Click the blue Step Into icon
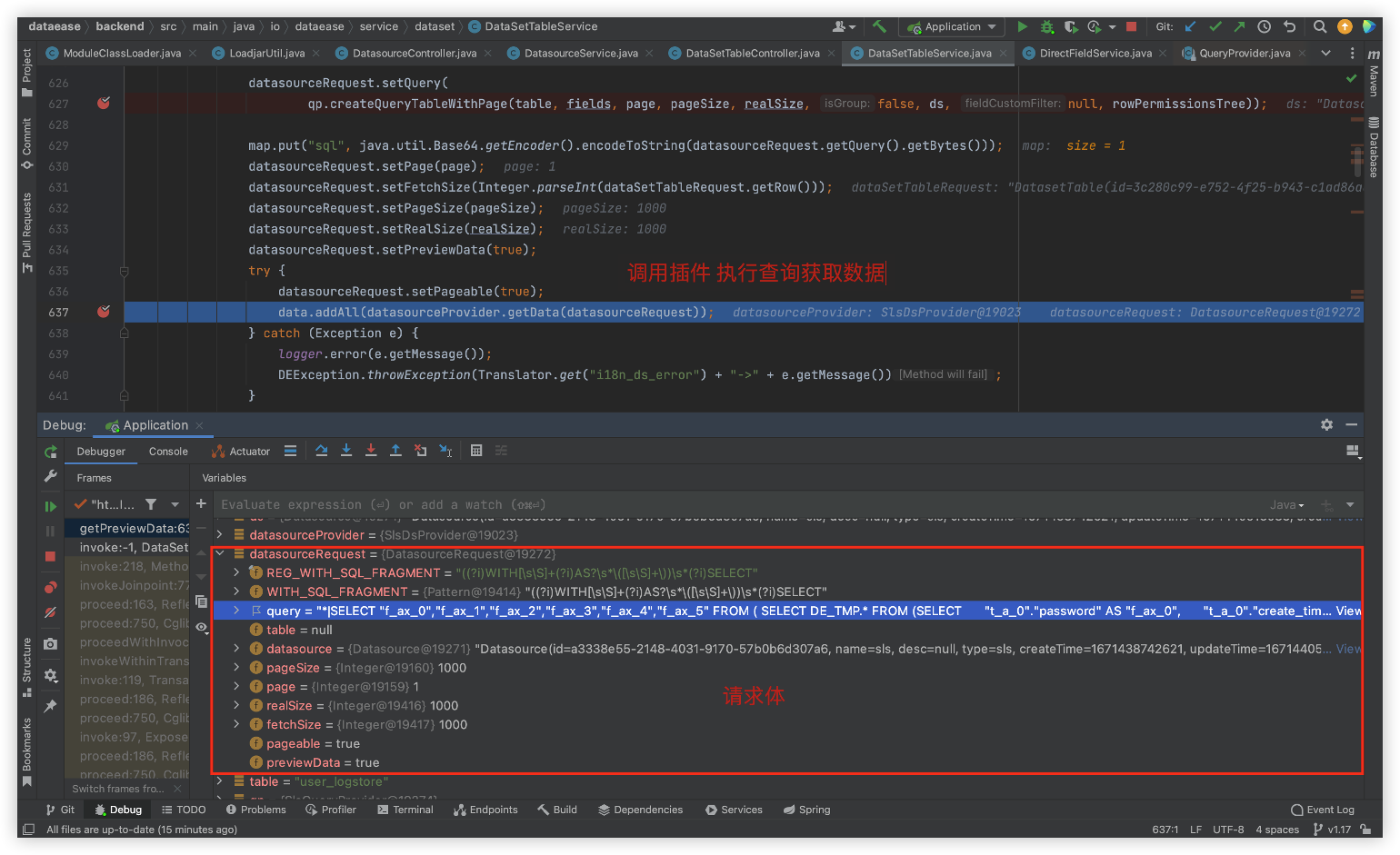The image size is (1400, 855). click(346, 451)
